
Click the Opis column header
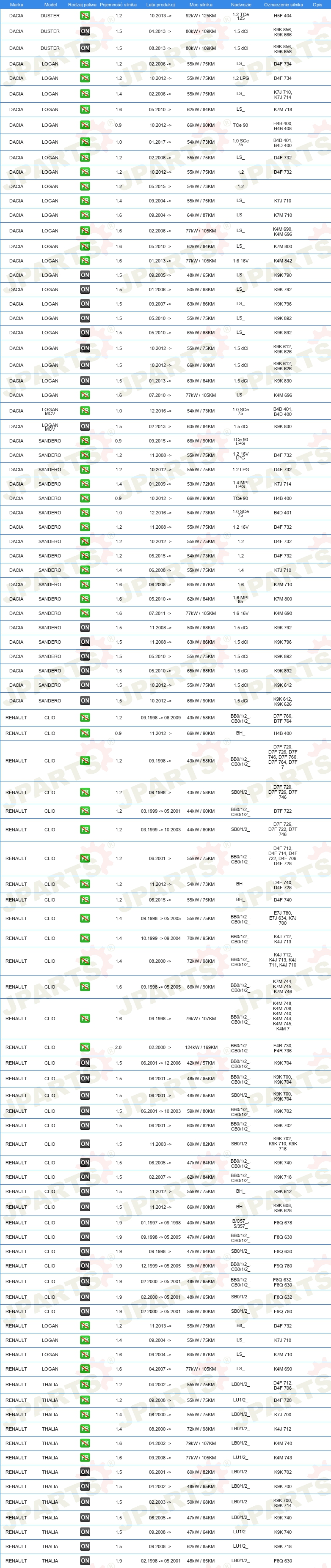point(317,4)
